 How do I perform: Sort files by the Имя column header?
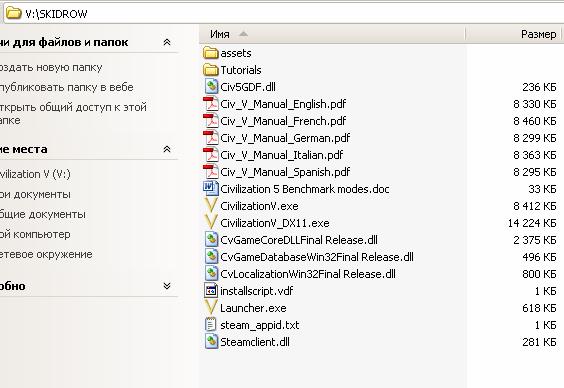pos(332,34)
